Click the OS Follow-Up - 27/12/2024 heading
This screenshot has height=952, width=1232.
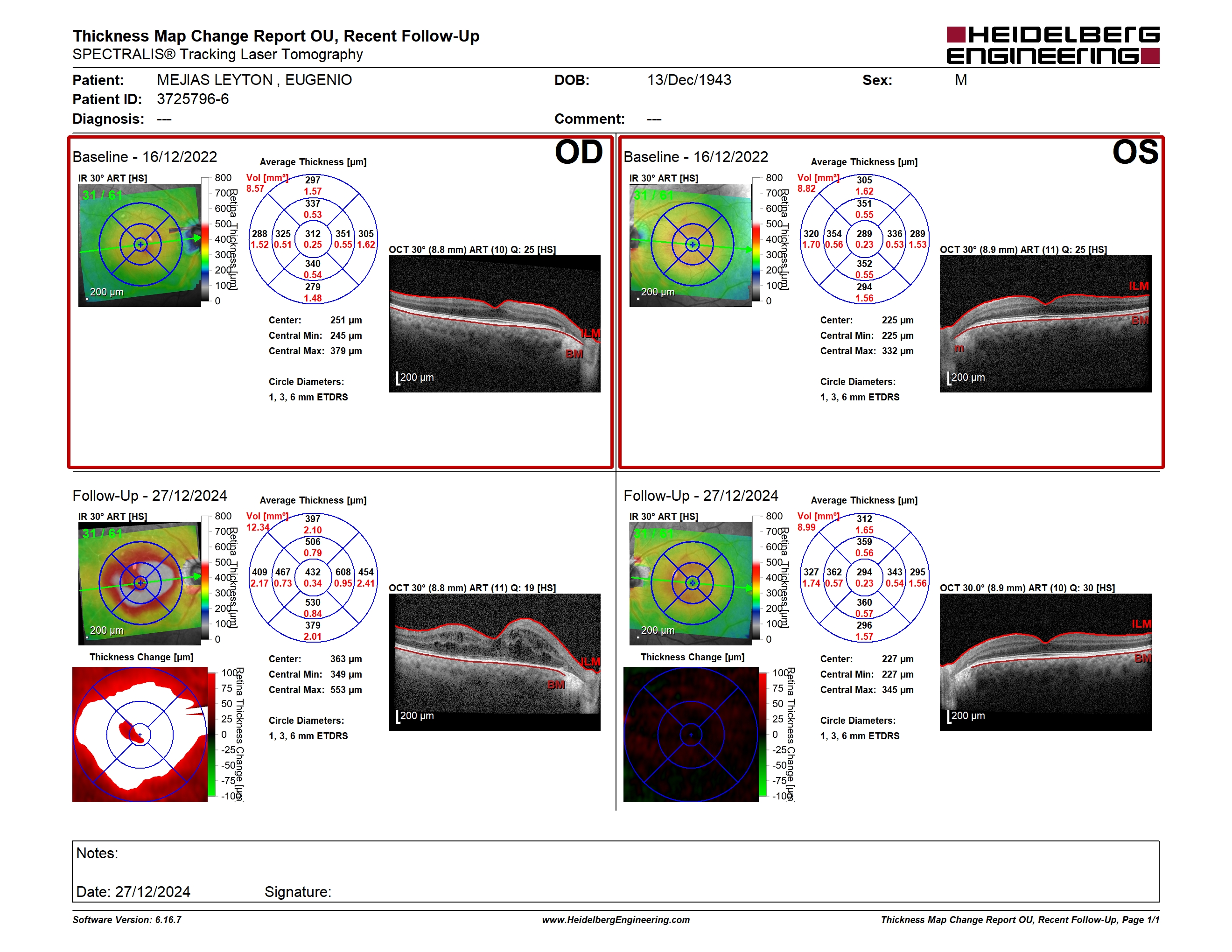700,496
